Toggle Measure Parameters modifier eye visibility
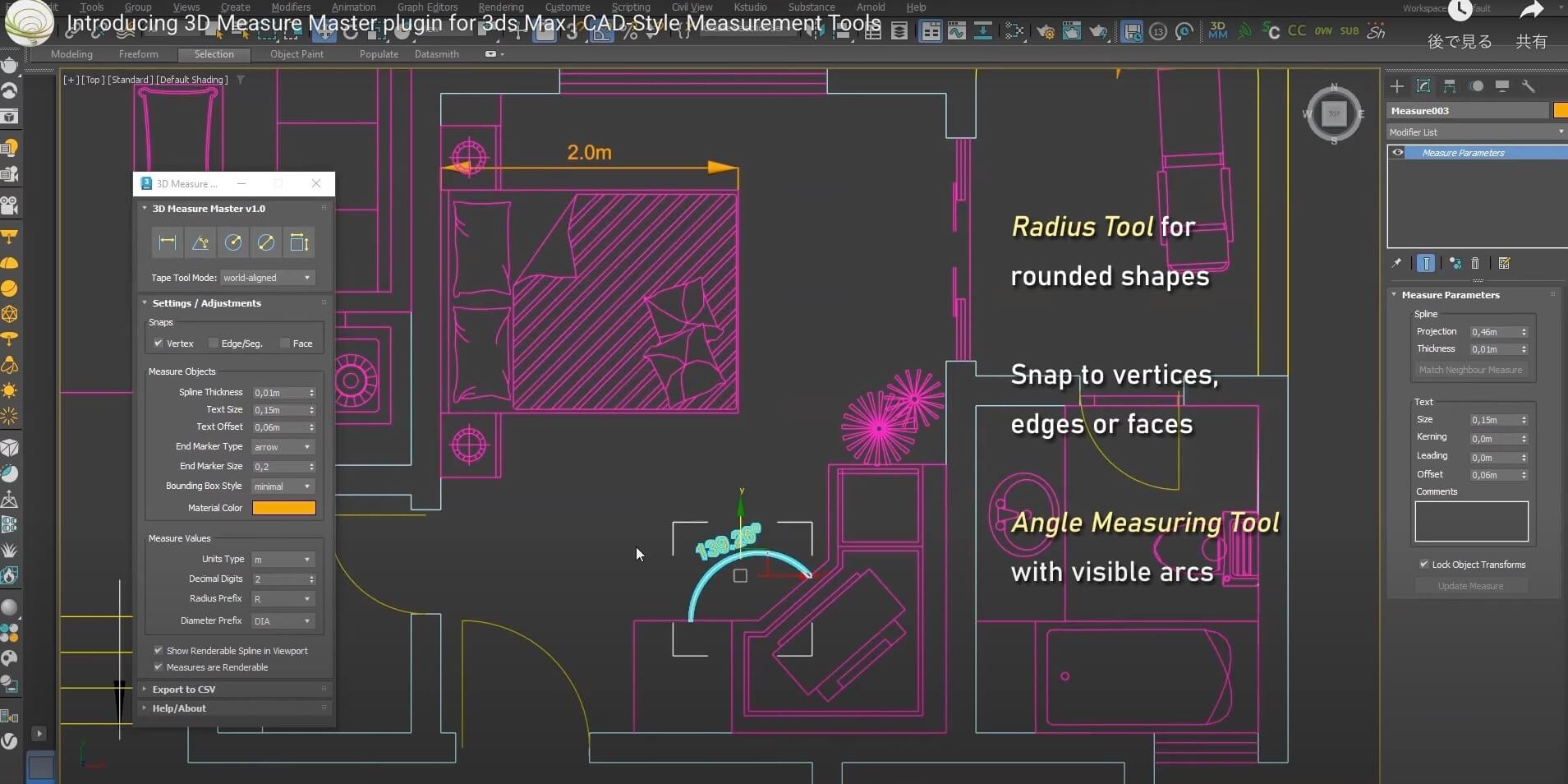1568x784 pixels. pyautogui.click(x=1397, y=153)
